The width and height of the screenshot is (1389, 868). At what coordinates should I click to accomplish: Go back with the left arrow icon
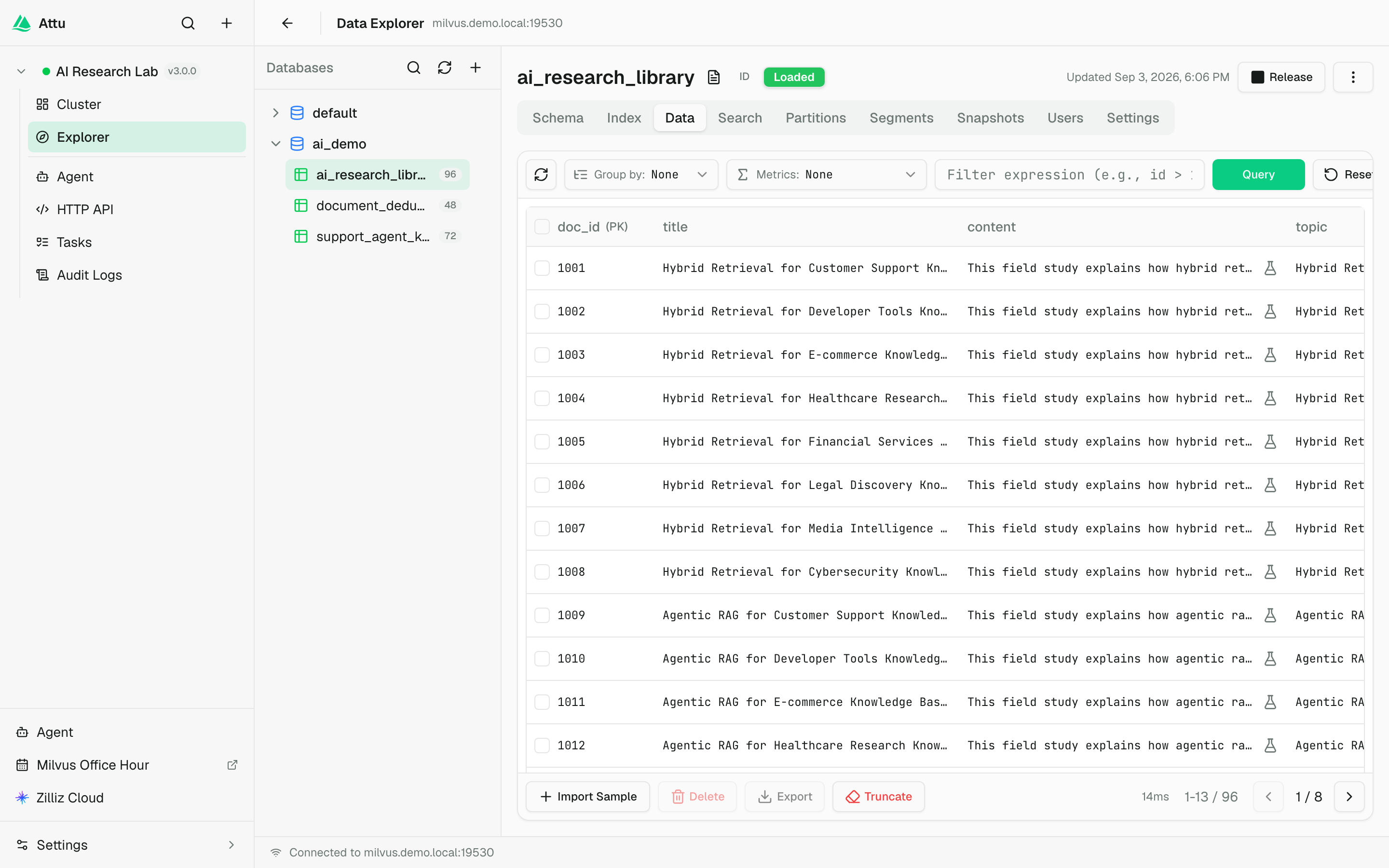287,23
